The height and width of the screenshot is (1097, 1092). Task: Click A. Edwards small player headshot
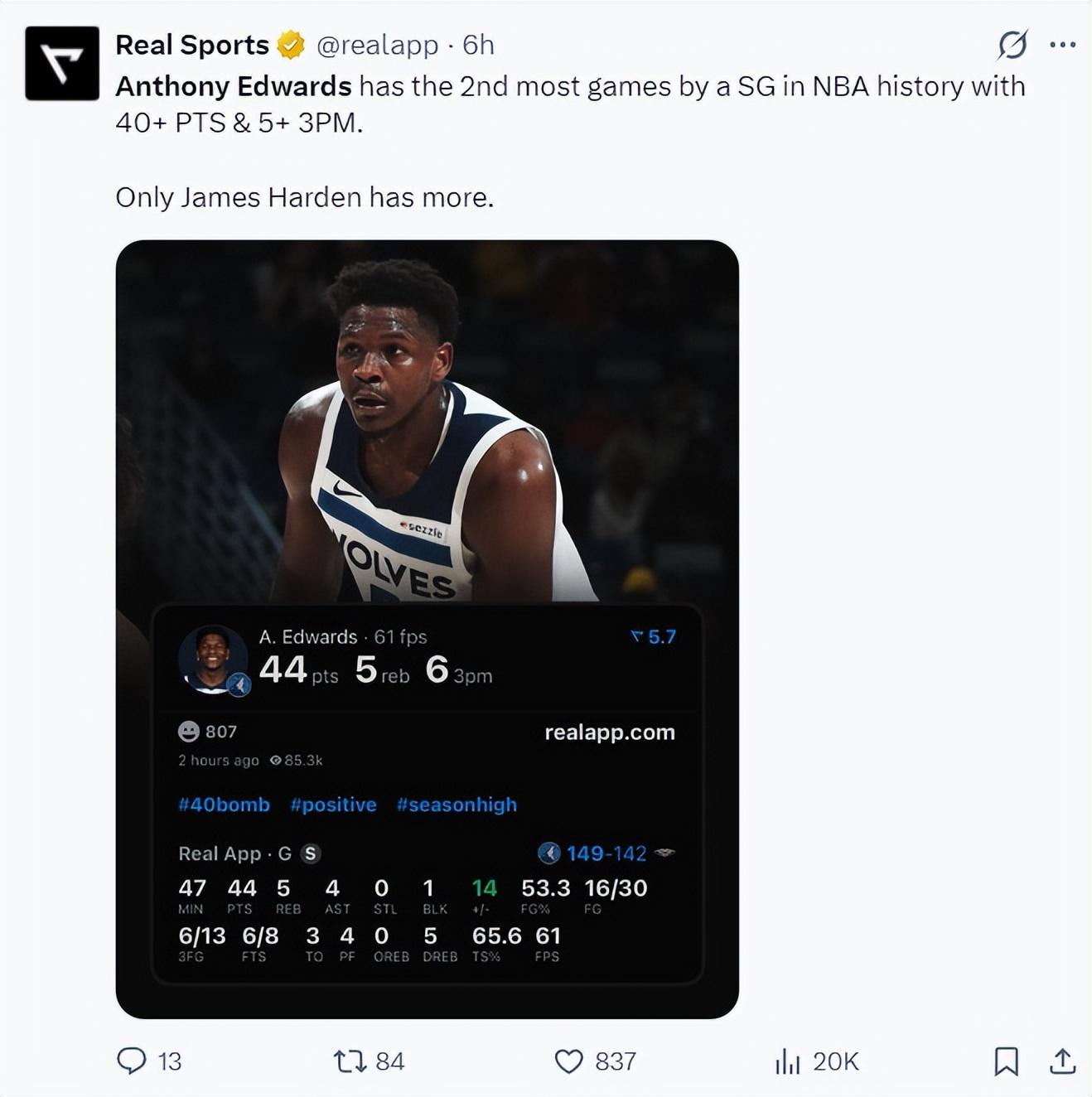tap(213, 659)
